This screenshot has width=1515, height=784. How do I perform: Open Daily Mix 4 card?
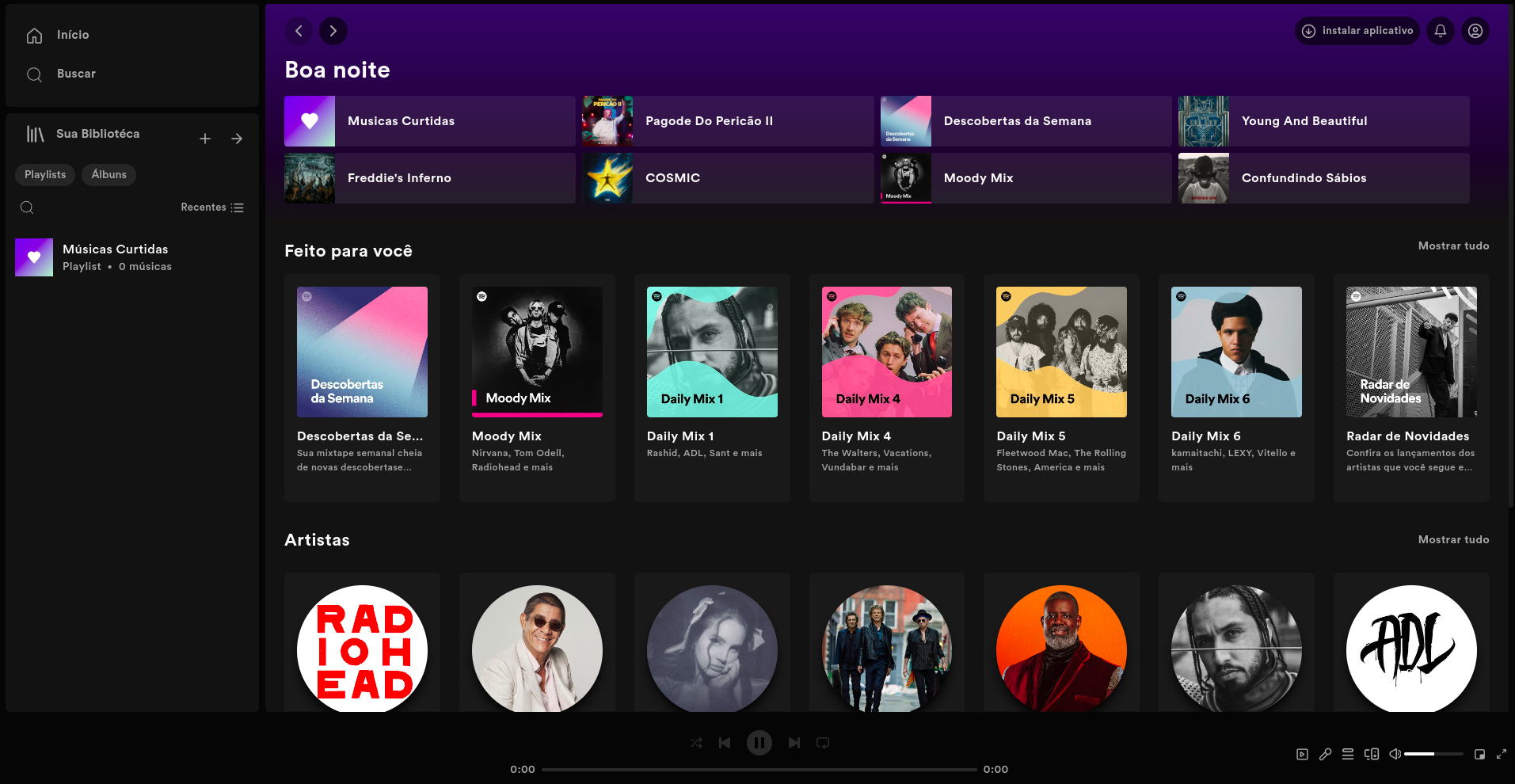(x=887, y=388)
